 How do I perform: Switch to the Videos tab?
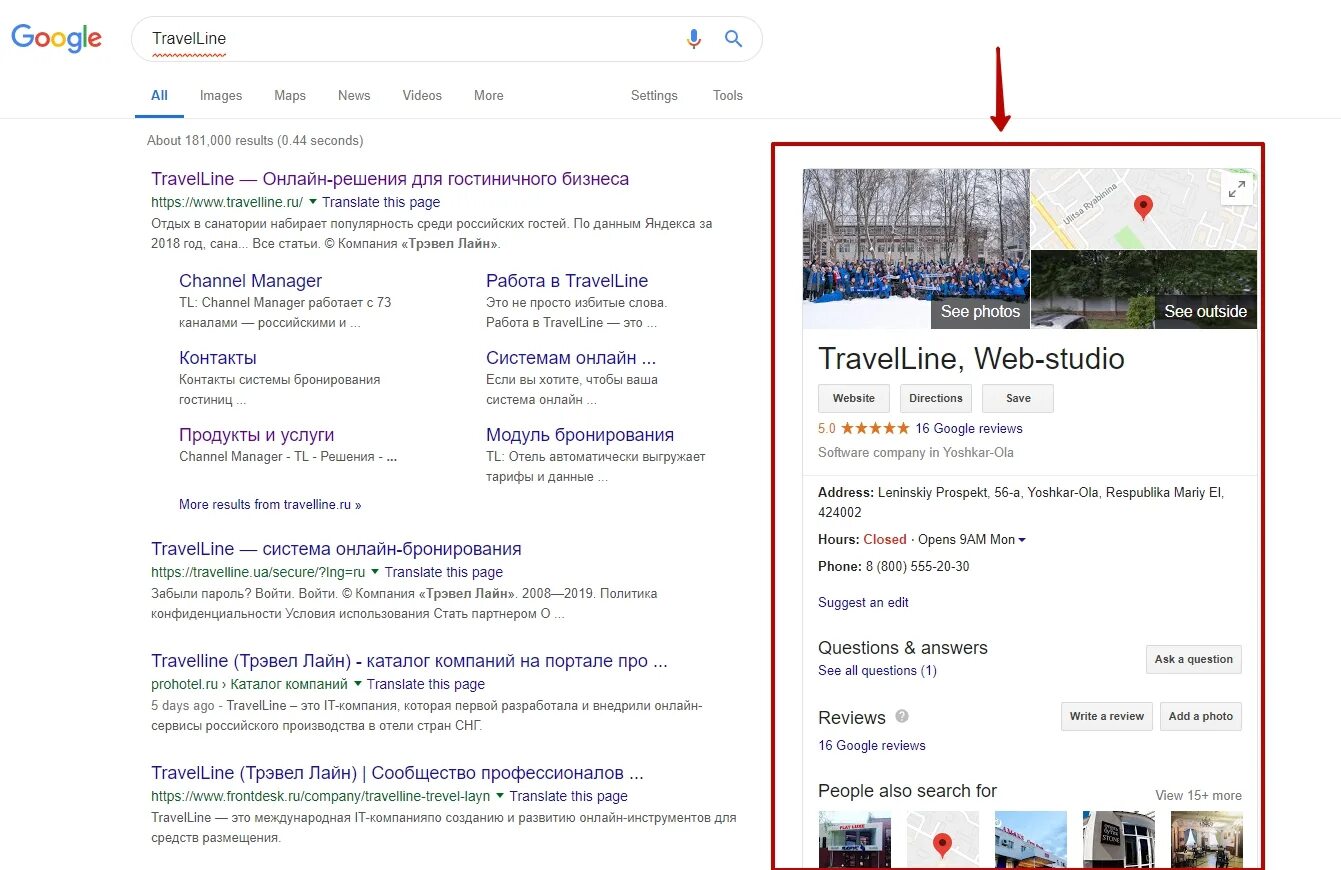pos(422,95)
